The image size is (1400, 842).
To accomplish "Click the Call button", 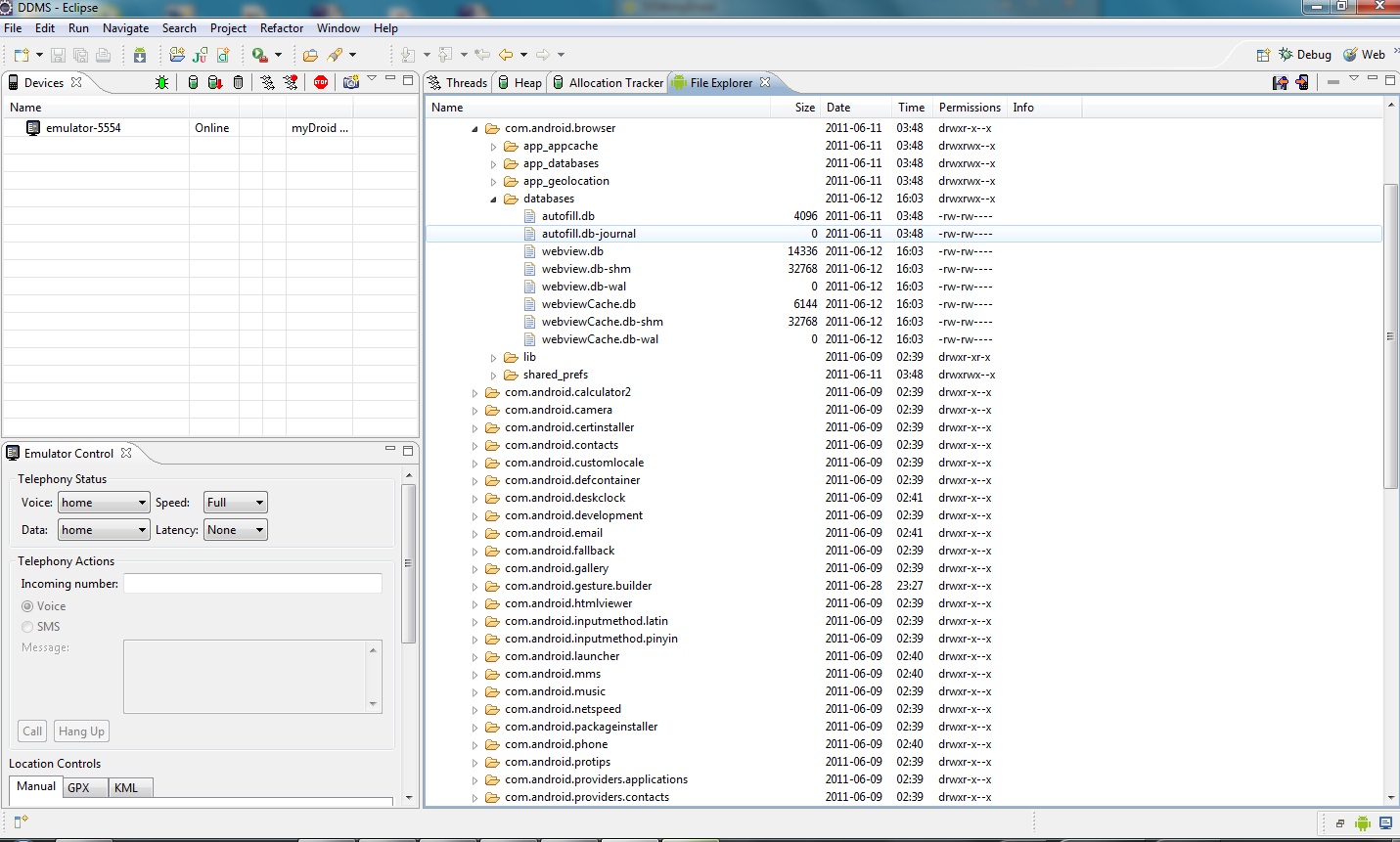I will [32, 731].
